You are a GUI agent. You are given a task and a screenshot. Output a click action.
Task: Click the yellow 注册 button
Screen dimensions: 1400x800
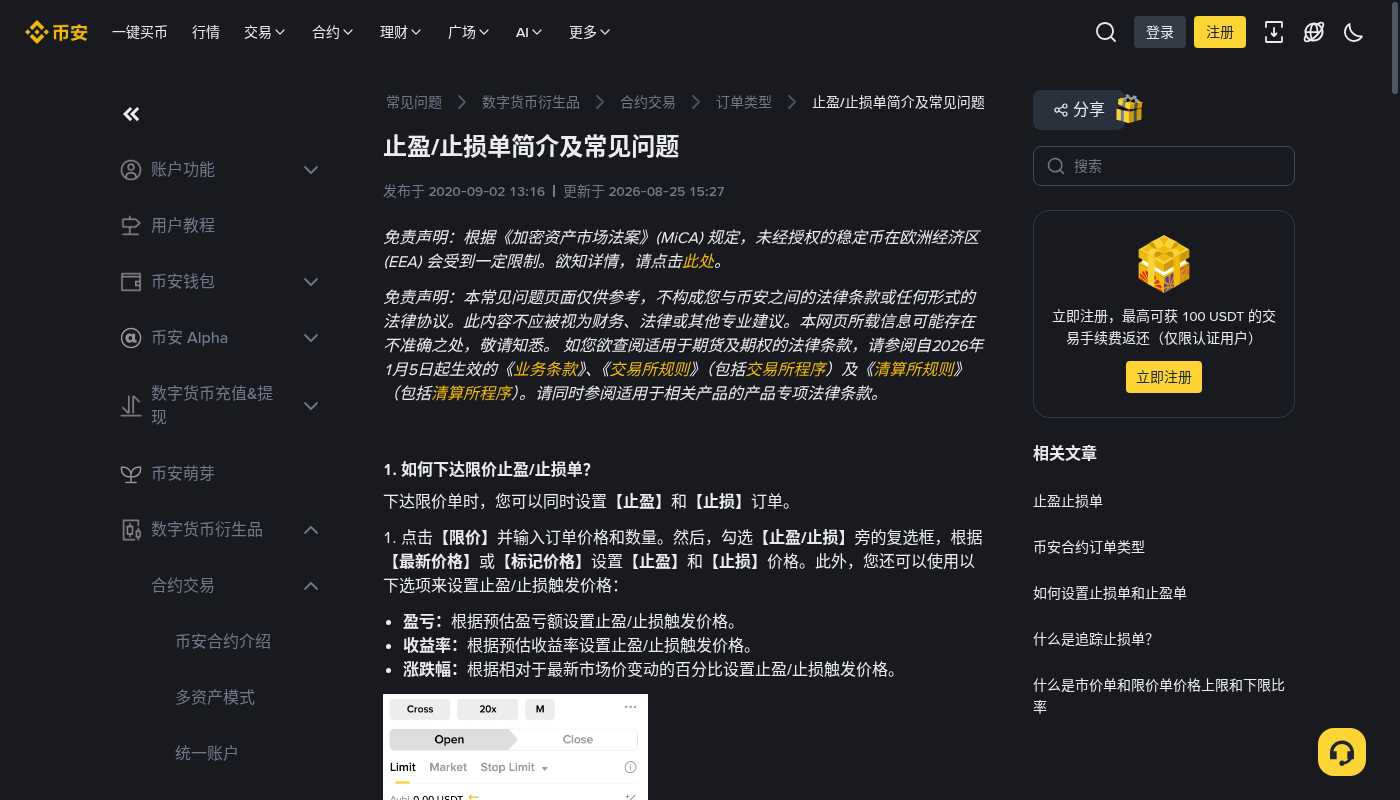coord(1220,32)
